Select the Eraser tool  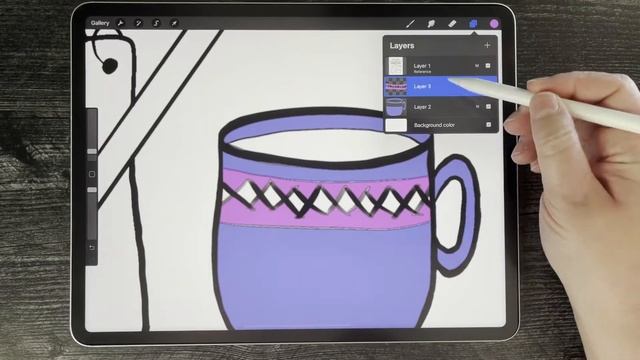(452, 24)
